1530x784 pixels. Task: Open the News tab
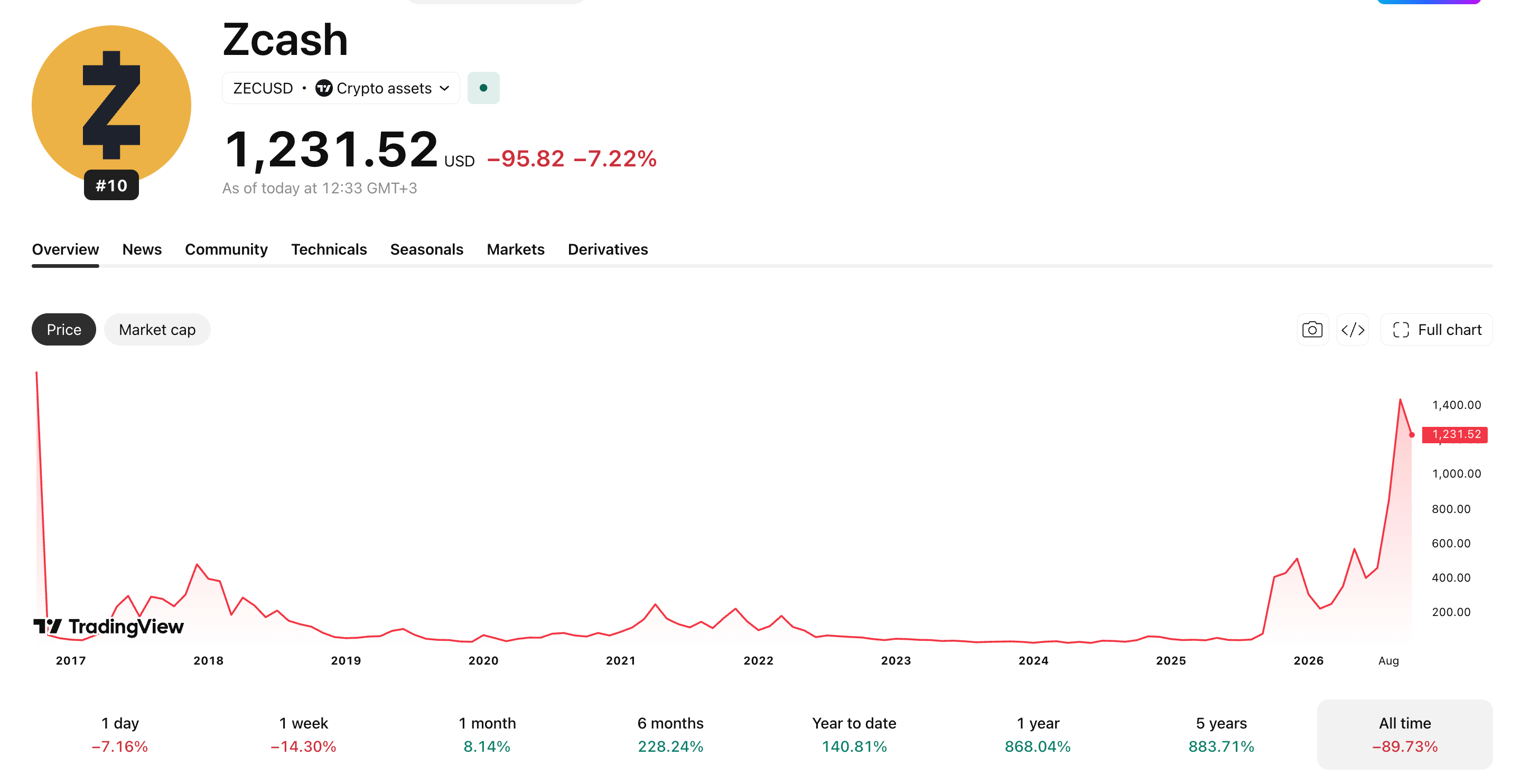pyautogui.click(x=142, y=249)
